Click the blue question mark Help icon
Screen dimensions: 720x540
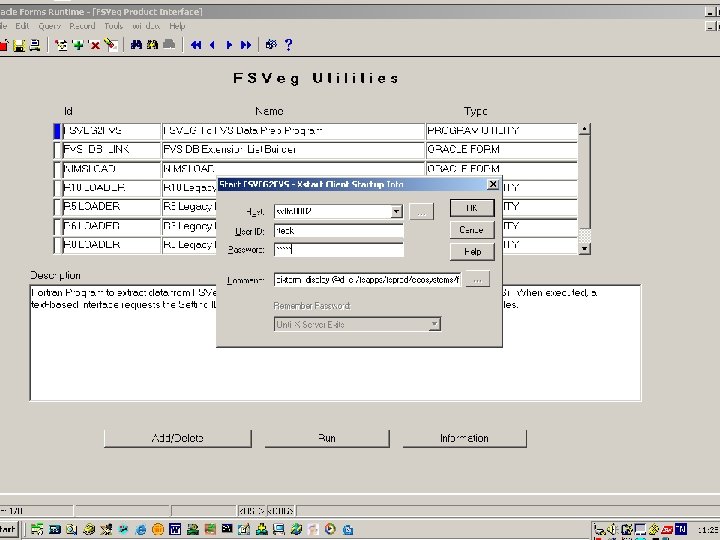[x=289, y=45]
